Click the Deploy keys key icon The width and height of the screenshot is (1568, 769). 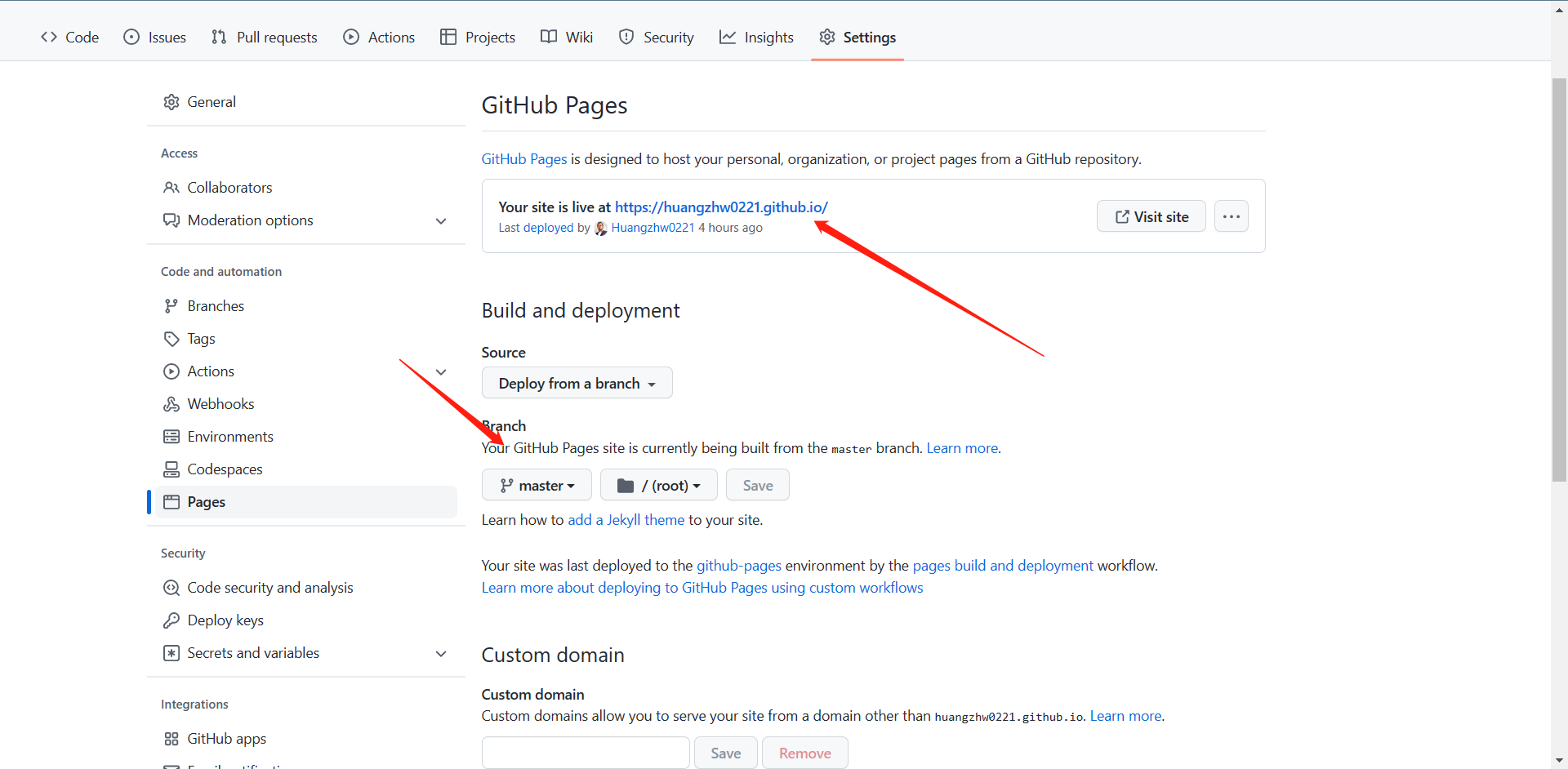(x=171, y=620)
